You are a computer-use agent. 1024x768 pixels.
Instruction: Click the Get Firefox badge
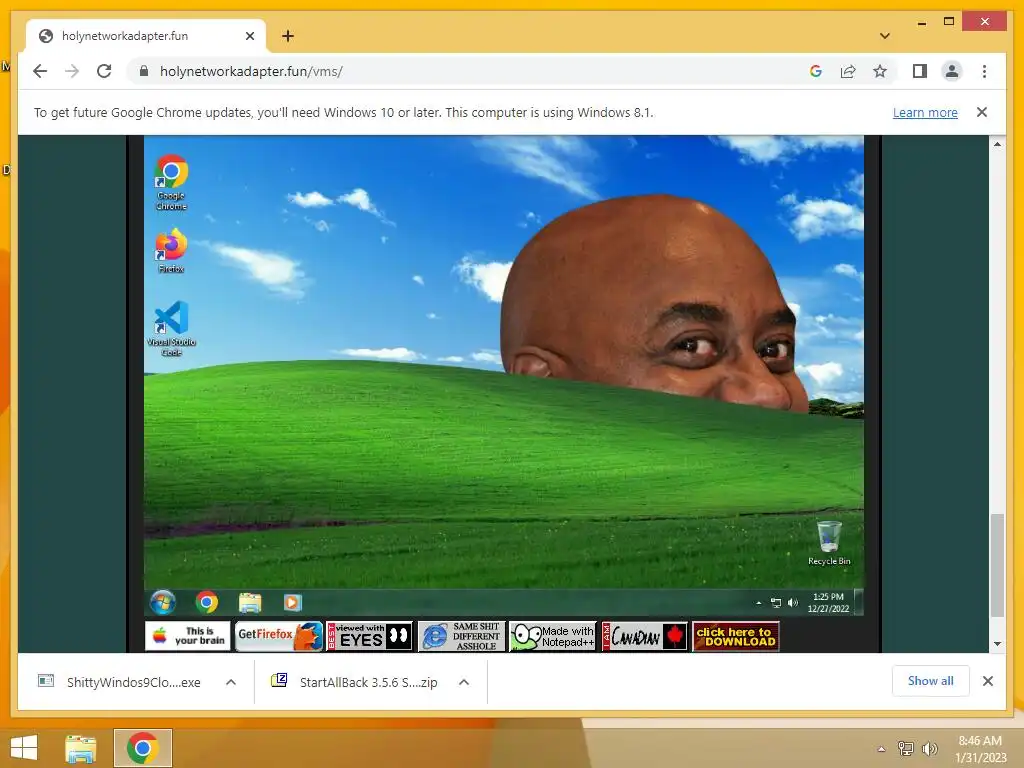(x=279, y=636)
